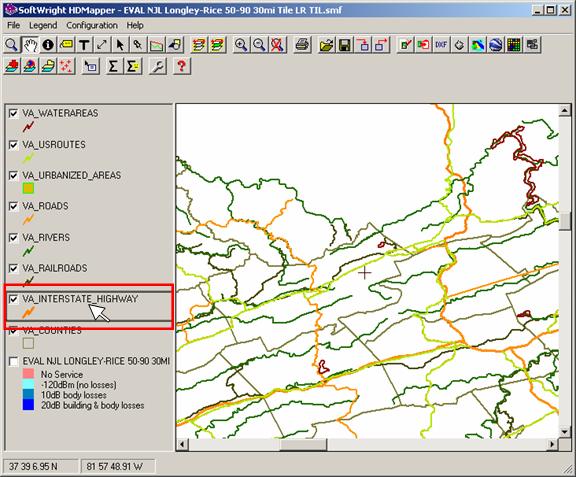The image size is (576, 477).
Task: Click the last icon in top toolbar row
Action: pyautogui.click(x=532, y=45)
